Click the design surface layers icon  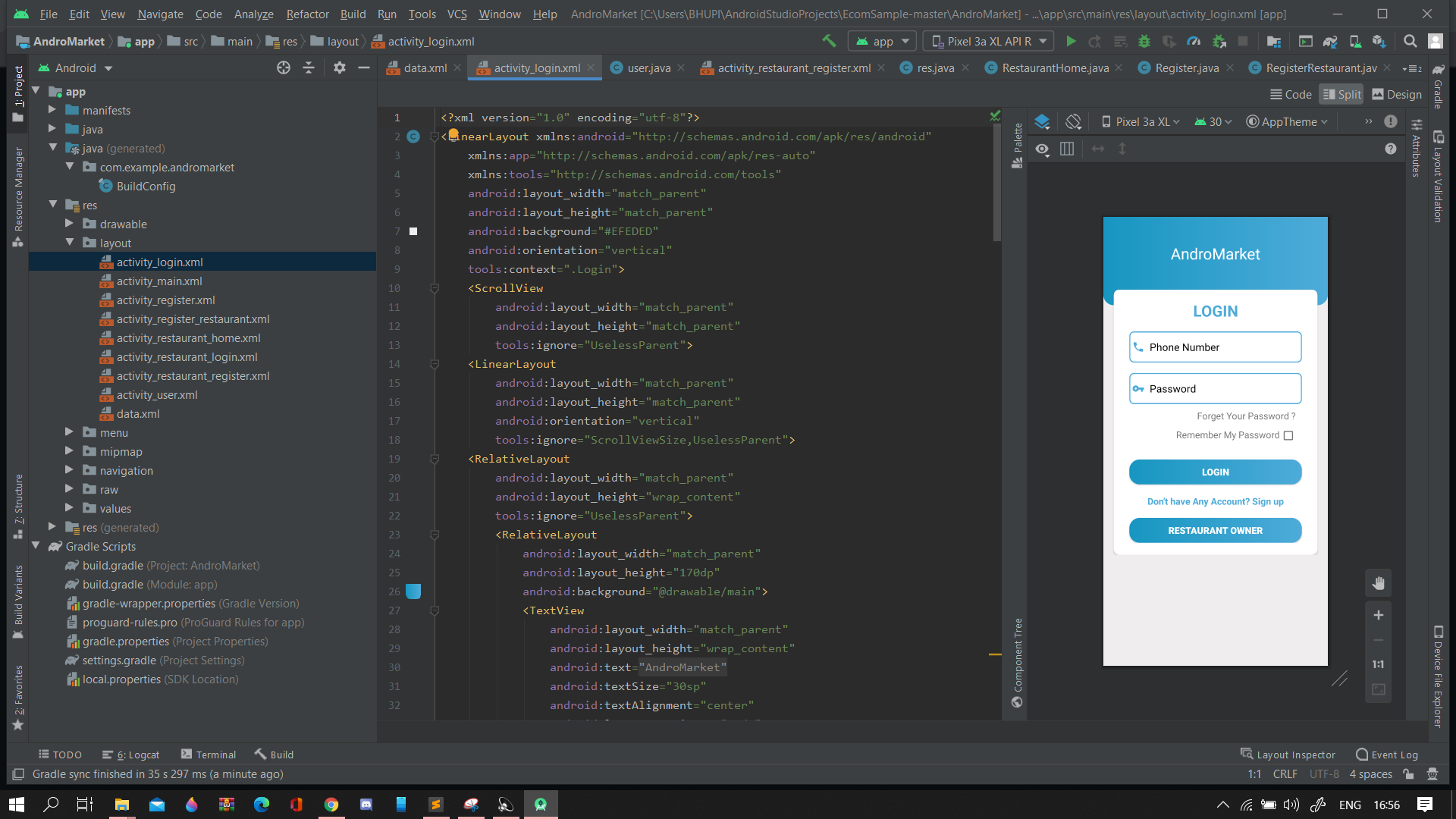[x=1042, y=121]
